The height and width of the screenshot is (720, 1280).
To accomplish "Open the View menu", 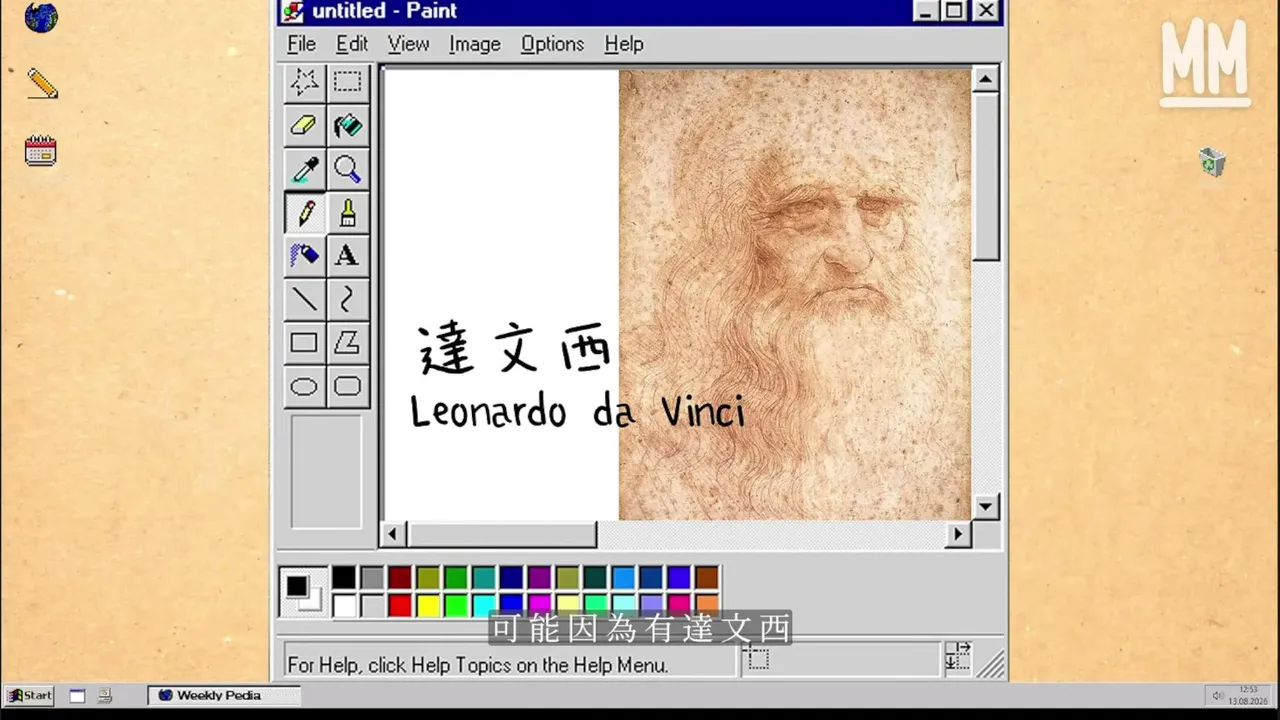I will (408, 44).
